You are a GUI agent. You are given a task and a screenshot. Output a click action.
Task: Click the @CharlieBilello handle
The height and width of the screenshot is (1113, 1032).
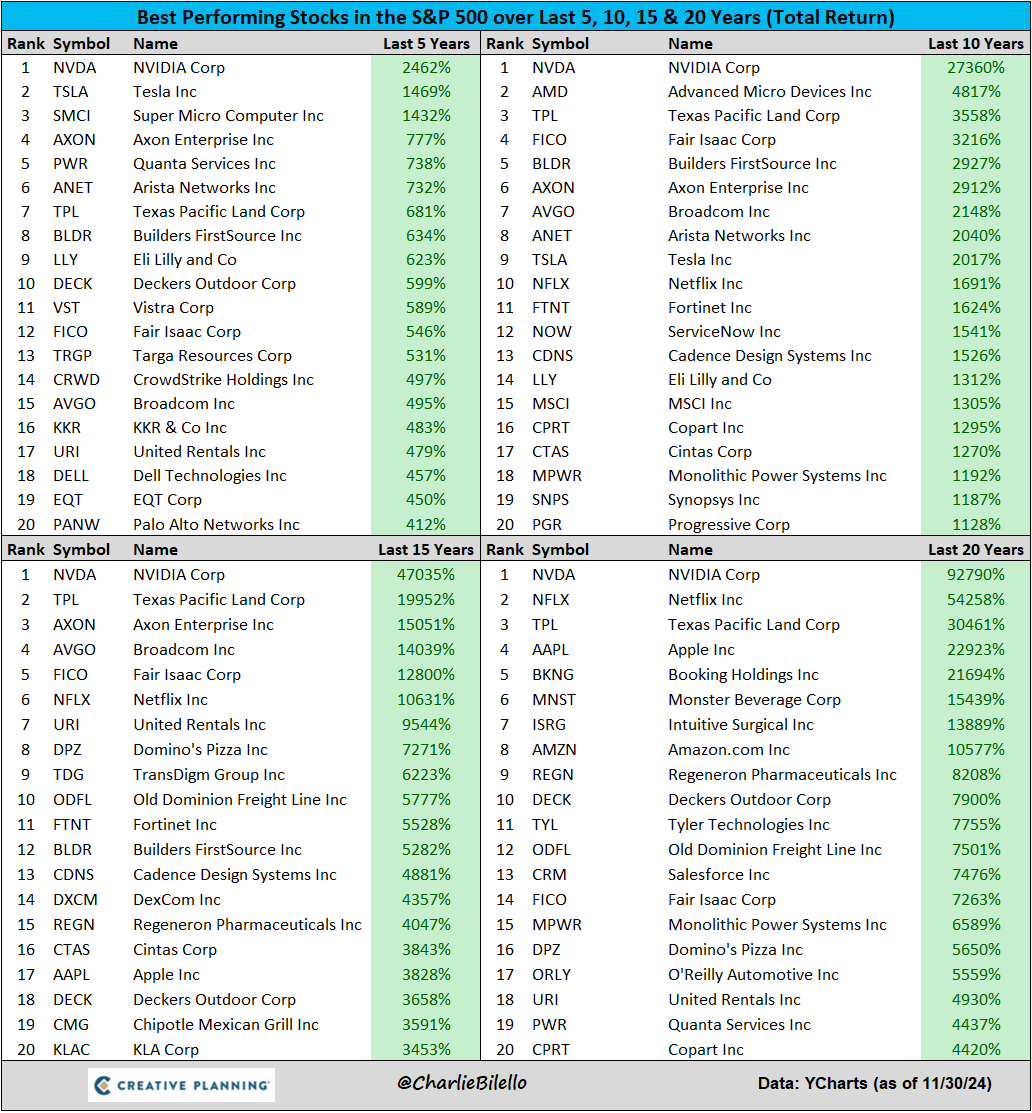[x=462, y=1082]
